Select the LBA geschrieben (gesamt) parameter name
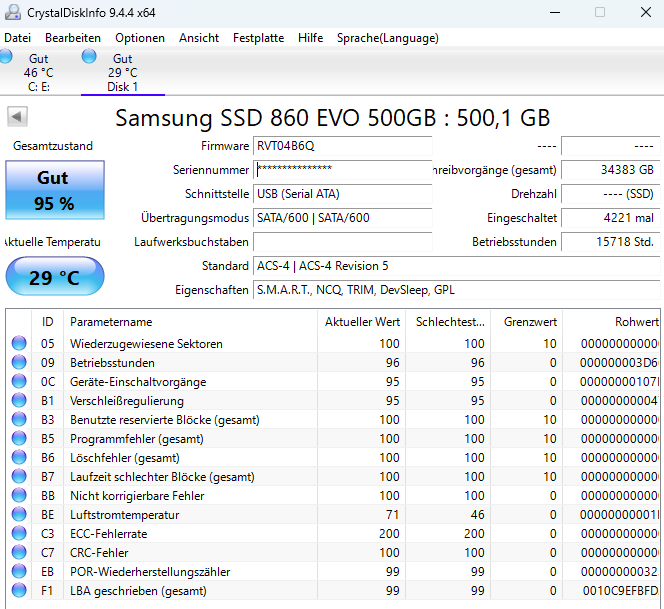 coord(138,591)
